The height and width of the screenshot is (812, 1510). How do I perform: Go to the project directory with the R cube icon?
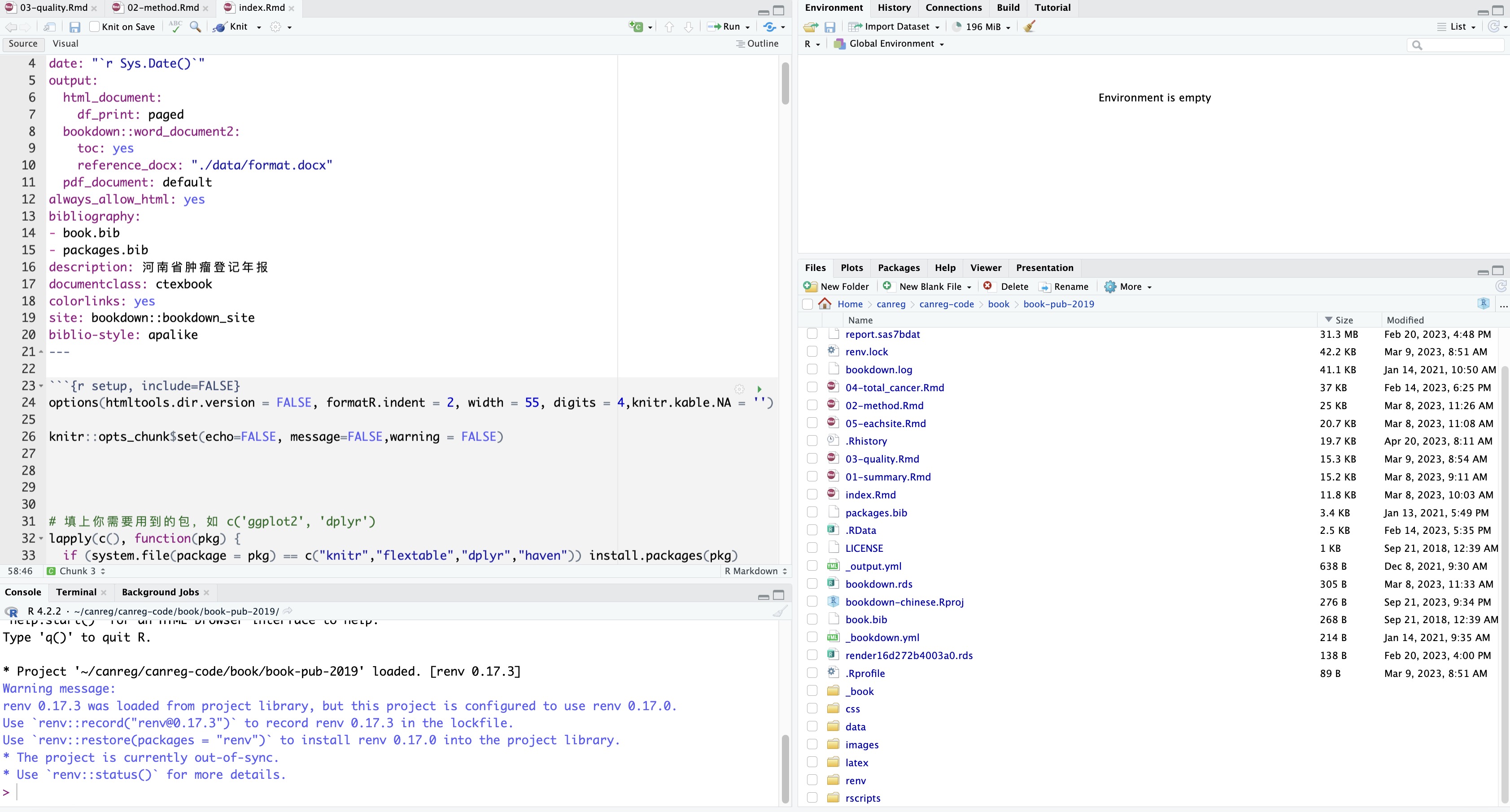pos(1484,304)
